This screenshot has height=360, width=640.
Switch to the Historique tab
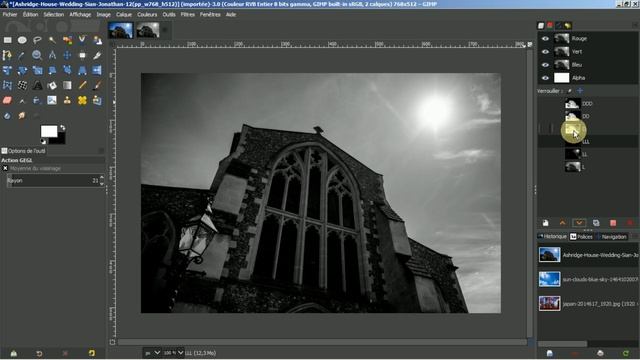(x=552, y=237)
